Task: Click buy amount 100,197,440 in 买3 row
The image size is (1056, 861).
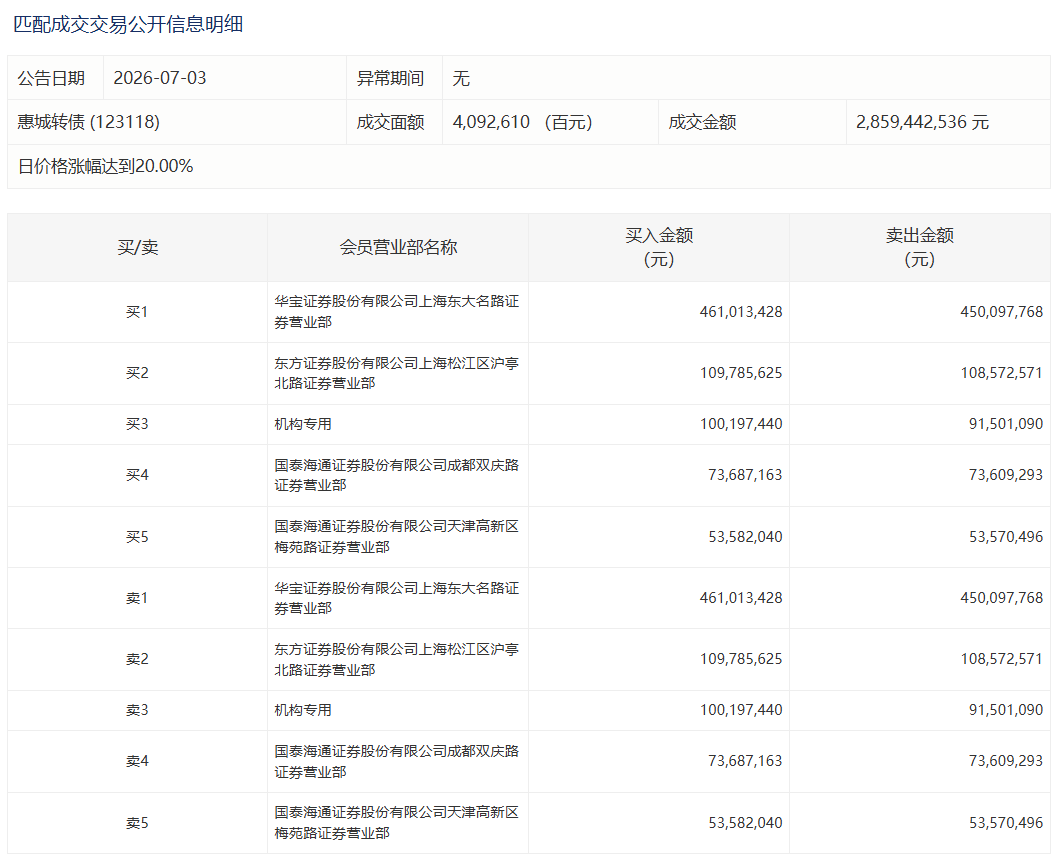Action: (x=741, y=424)
